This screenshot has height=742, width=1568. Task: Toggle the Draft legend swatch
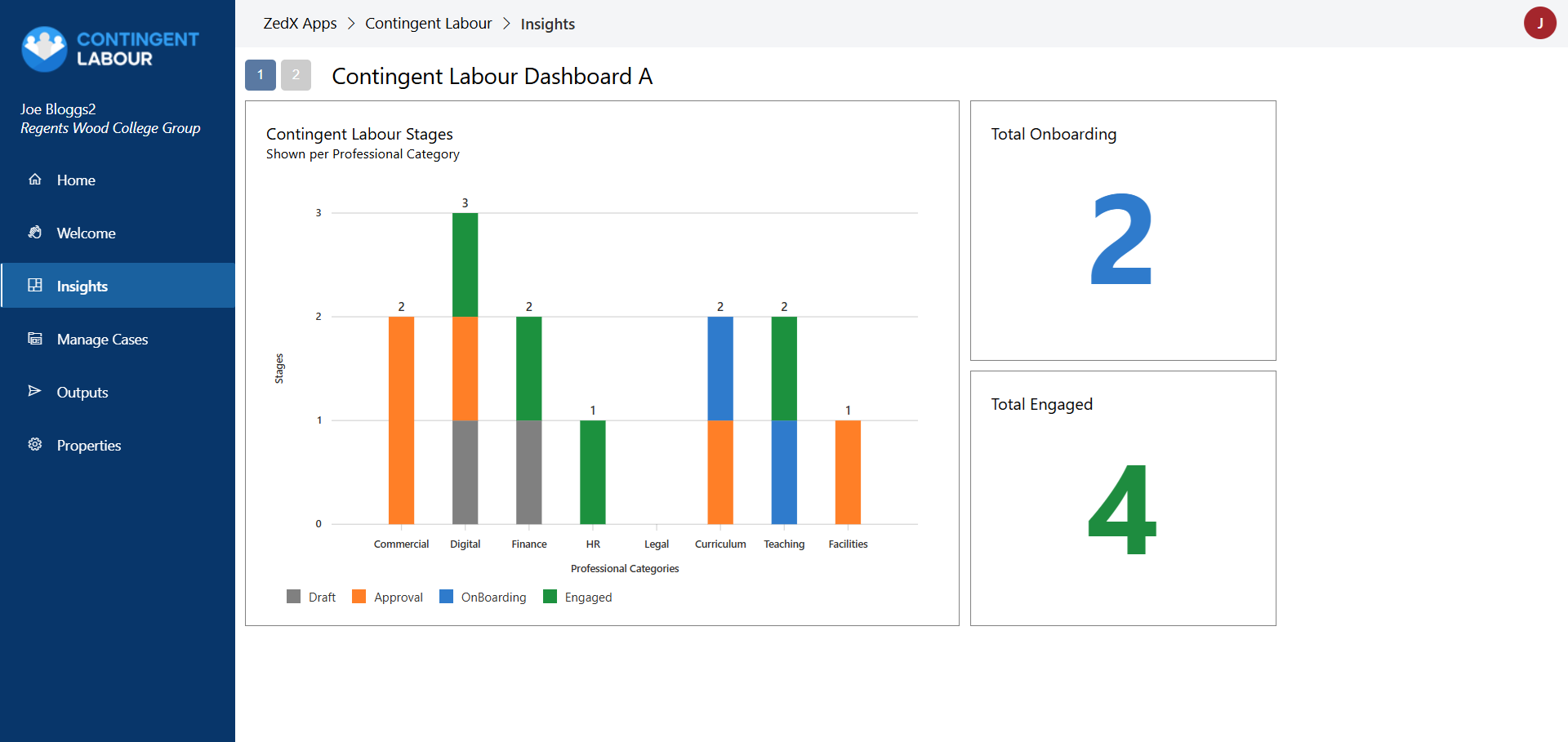click(x=294, y=597)
